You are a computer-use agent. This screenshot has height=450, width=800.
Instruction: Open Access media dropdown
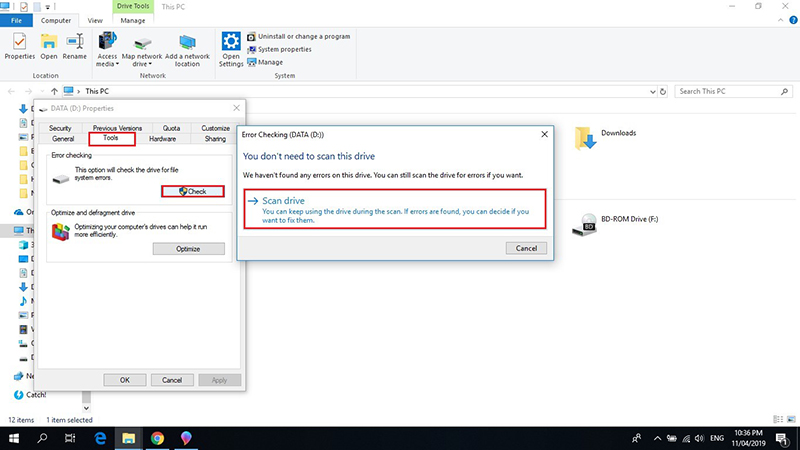(107, 49)
